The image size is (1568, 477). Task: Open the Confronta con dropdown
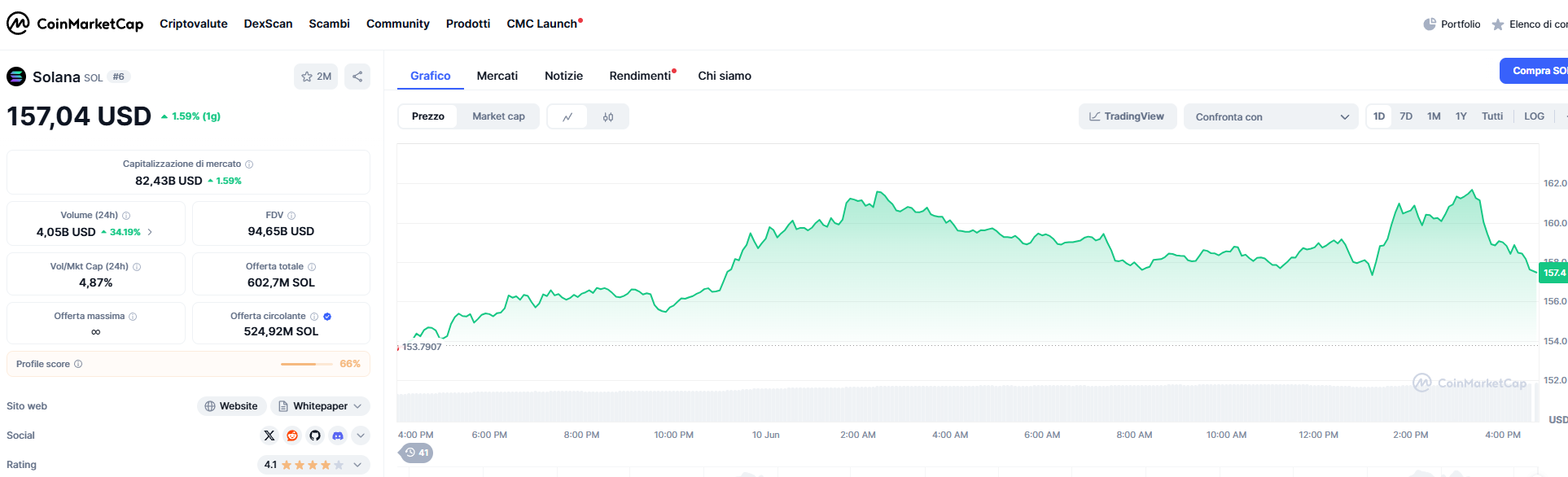click(1271, 116)
